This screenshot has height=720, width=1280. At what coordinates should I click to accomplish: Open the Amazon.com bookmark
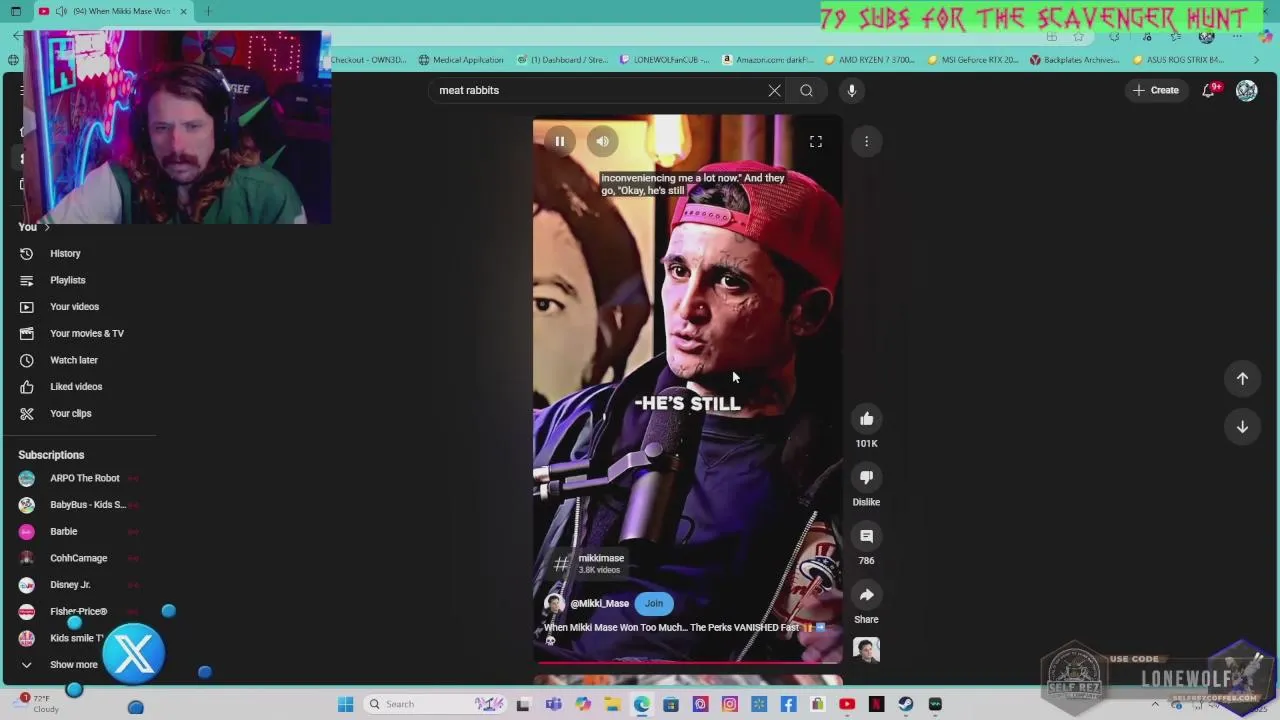768,60
